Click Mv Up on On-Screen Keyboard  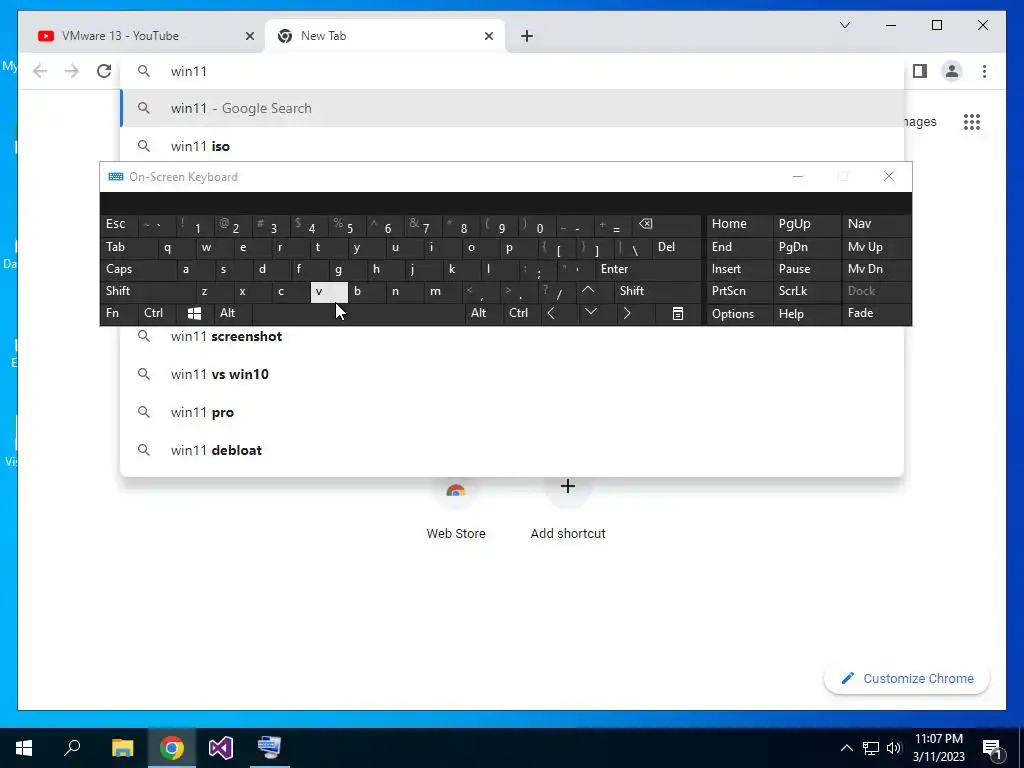point(876,247)
